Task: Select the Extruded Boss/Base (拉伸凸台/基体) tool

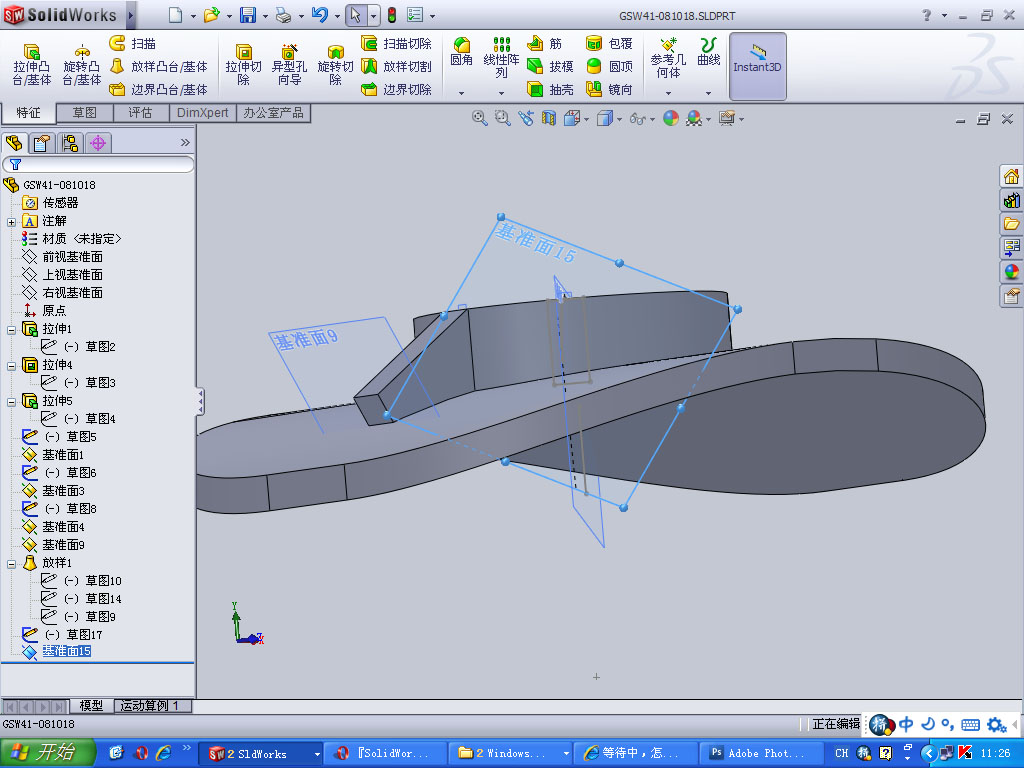Action: [32, 65]
